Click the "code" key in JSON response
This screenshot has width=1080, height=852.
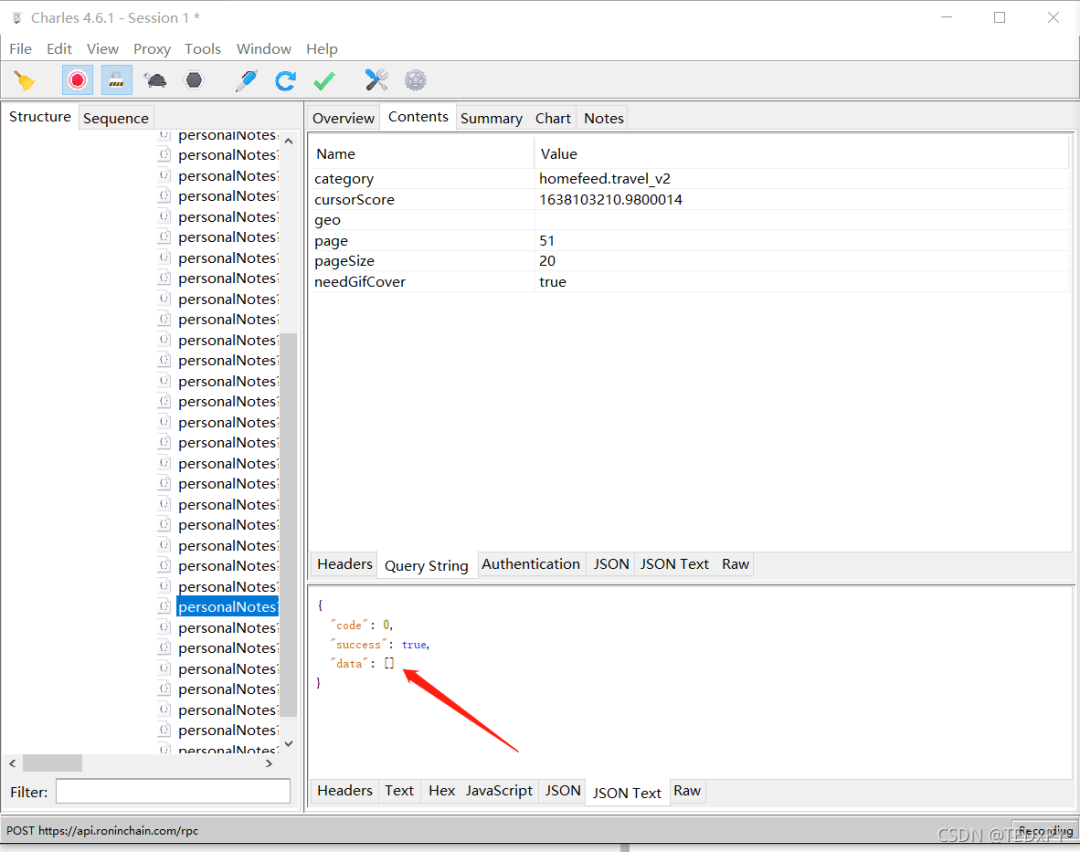coord(349,625)
